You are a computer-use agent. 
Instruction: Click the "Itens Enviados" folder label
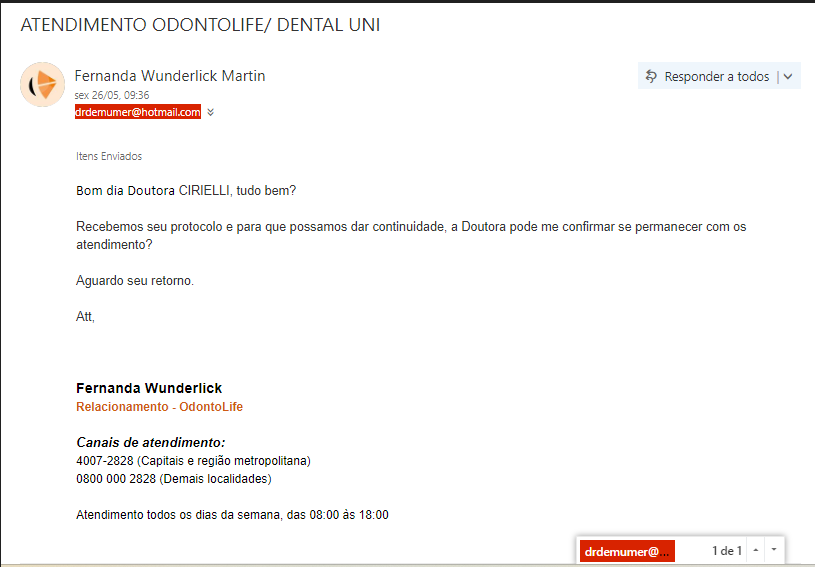109,156
